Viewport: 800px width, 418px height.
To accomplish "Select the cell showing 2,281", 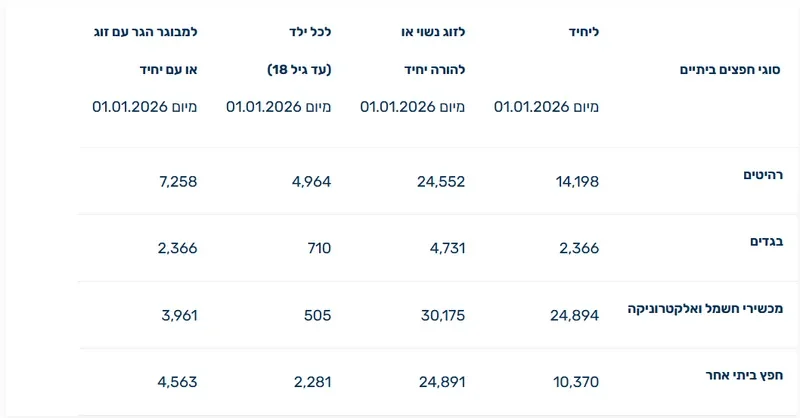I will pos(311,381).
